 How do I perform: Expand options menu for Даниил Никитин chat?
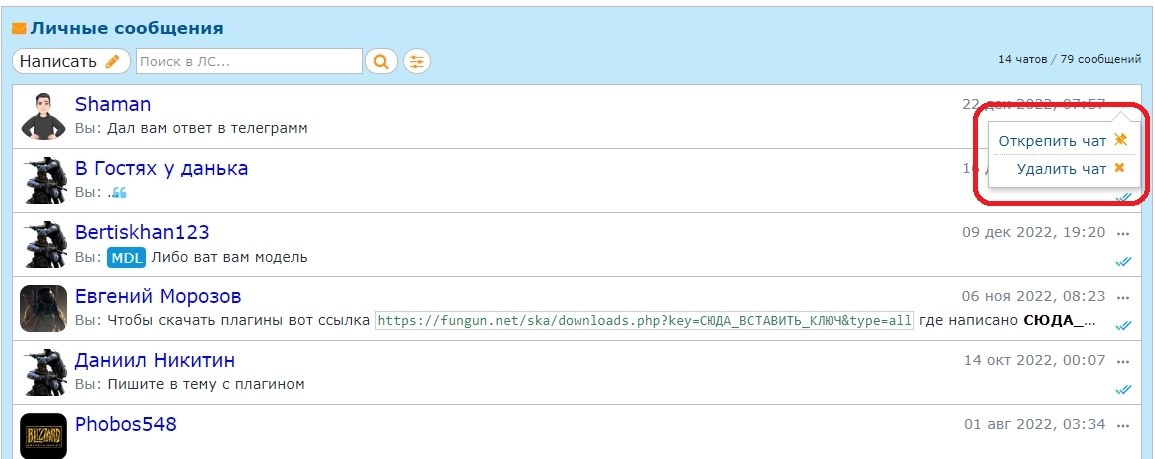pos(1123,362)
